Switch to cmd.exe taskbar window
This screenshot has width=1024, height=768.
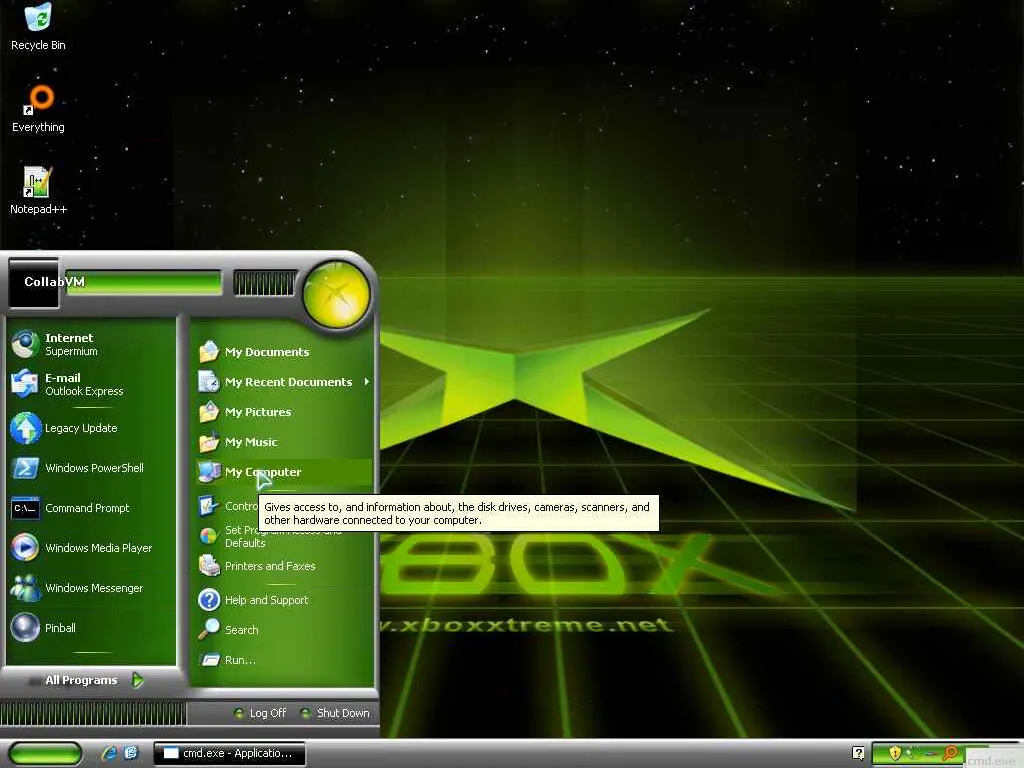tap(230, 754)
